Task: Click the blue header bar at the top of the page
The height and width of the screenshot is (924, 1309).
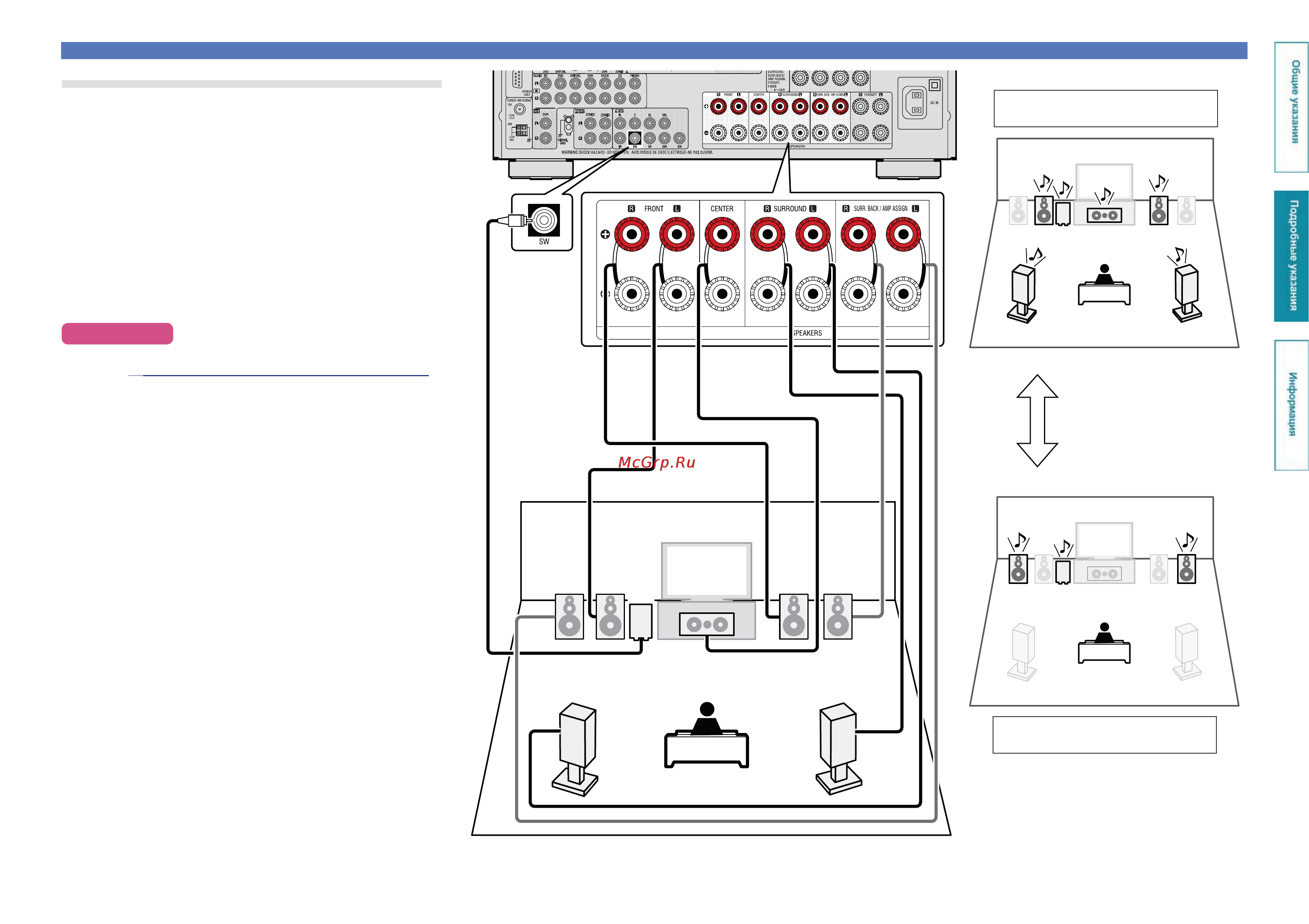Action: 654,50
